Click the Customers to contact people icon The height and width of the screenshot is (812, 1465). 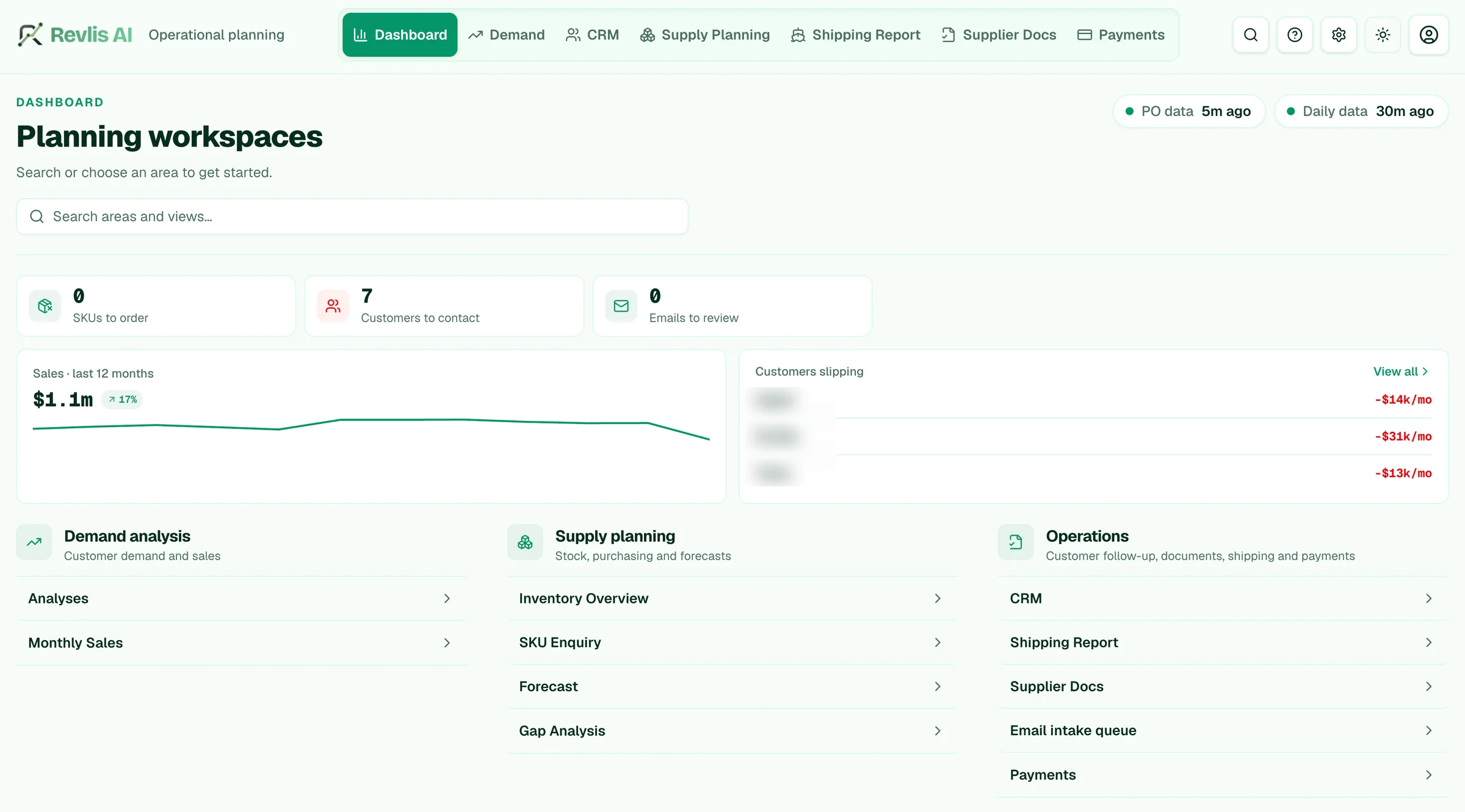[333, 306]
